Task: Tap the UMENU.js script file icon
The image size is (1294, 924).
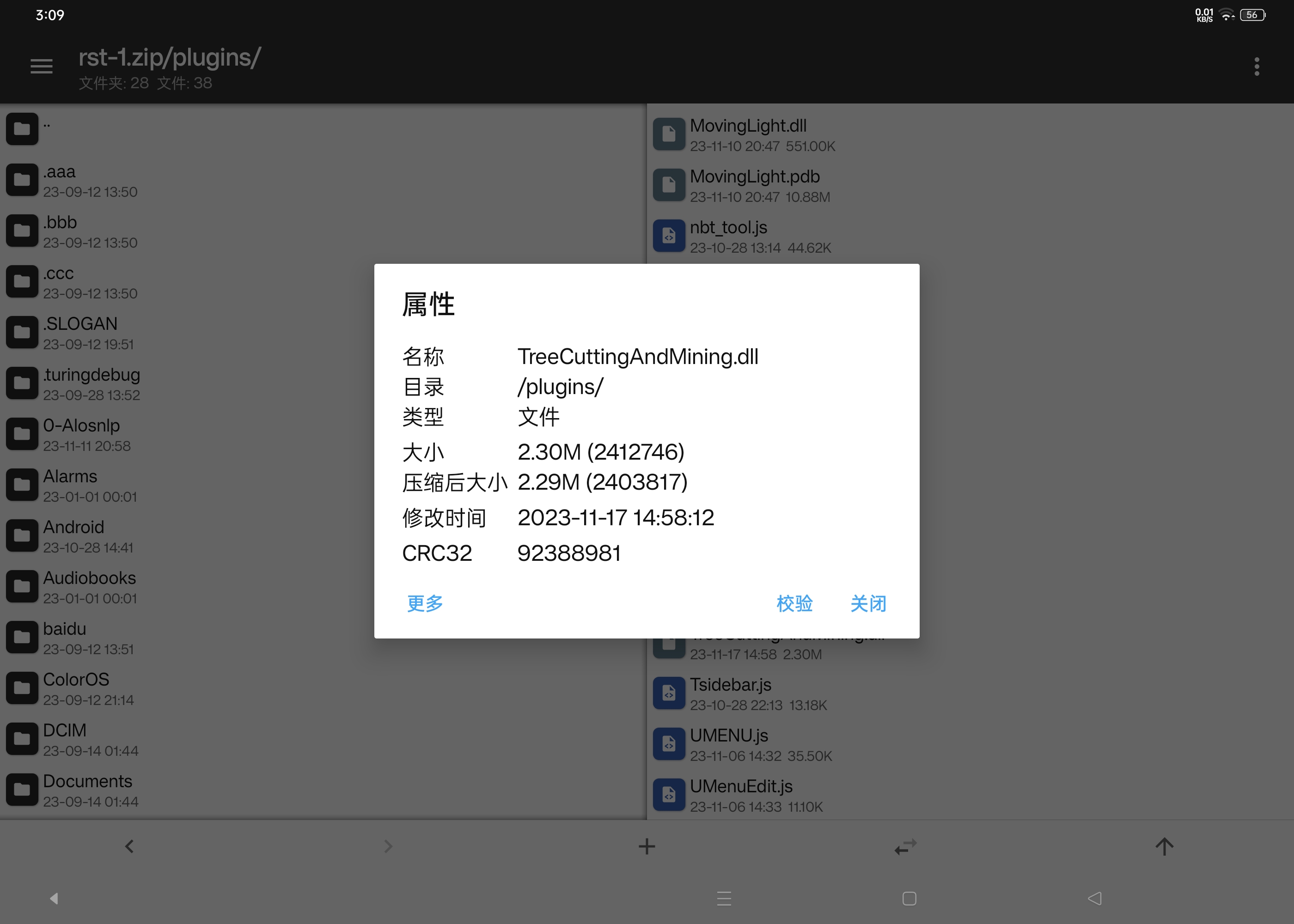Action: (x=669, y=744)
